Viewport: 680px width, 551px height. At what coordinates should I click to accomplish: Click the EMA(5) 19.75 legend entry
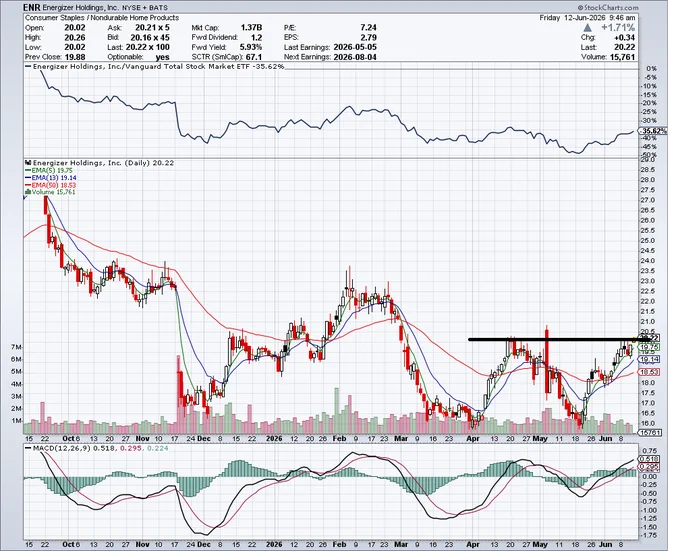(x=48, y=171)
